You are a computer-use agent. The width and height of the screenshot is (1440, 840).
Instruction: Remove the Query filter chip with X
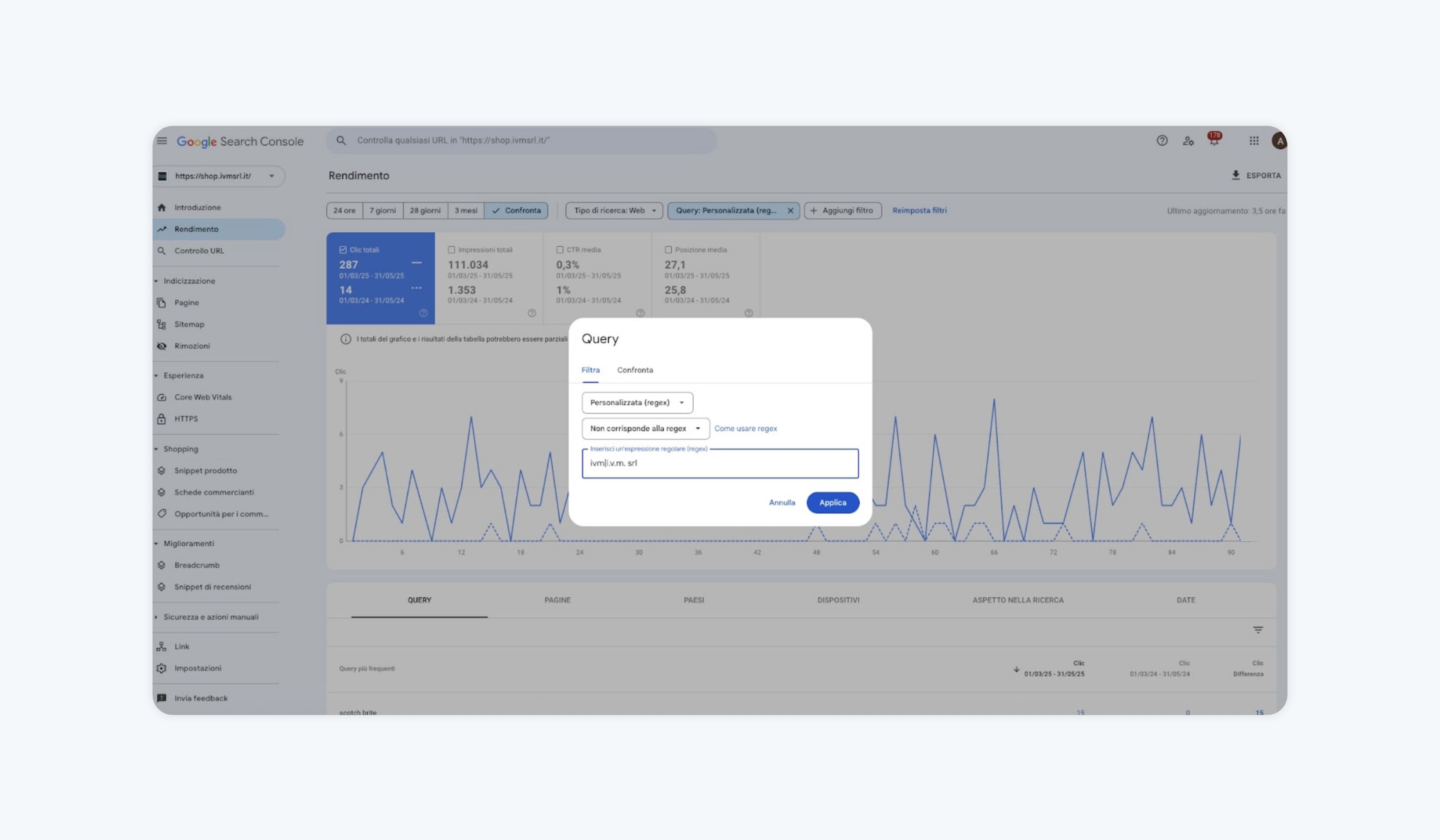(790, 211)
